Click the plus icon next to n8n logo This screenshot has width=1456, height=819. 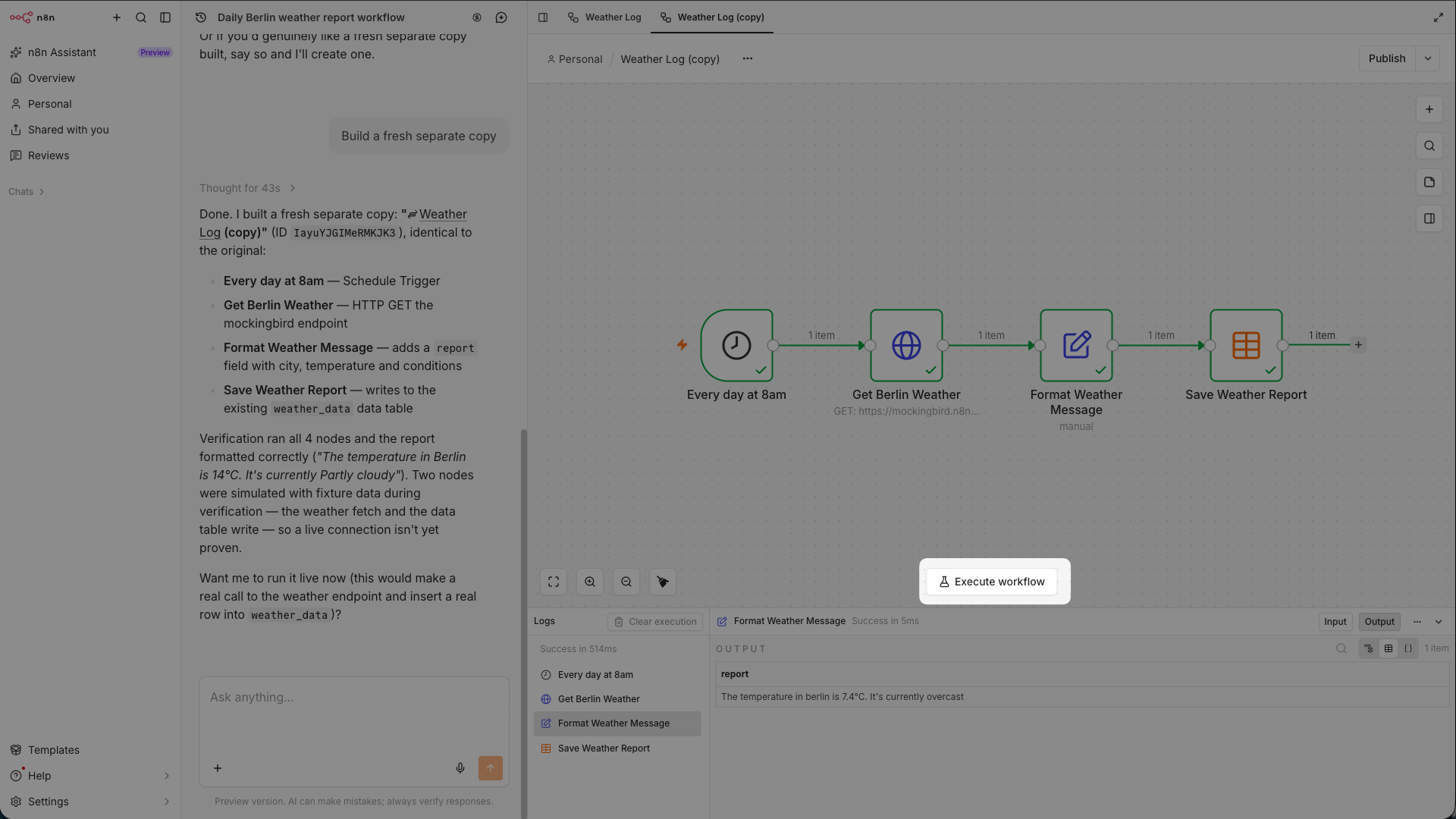click(117, 17)
